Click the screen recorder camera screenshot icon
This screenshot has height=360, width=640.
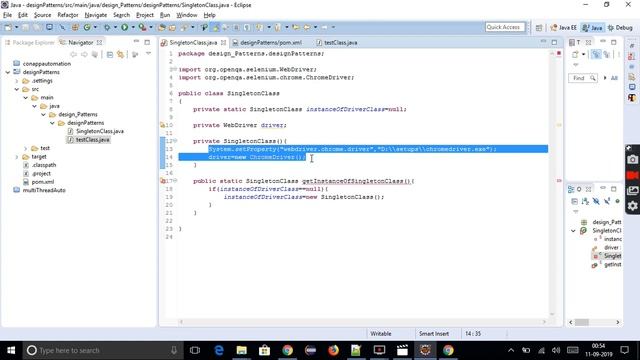[632, 160]
